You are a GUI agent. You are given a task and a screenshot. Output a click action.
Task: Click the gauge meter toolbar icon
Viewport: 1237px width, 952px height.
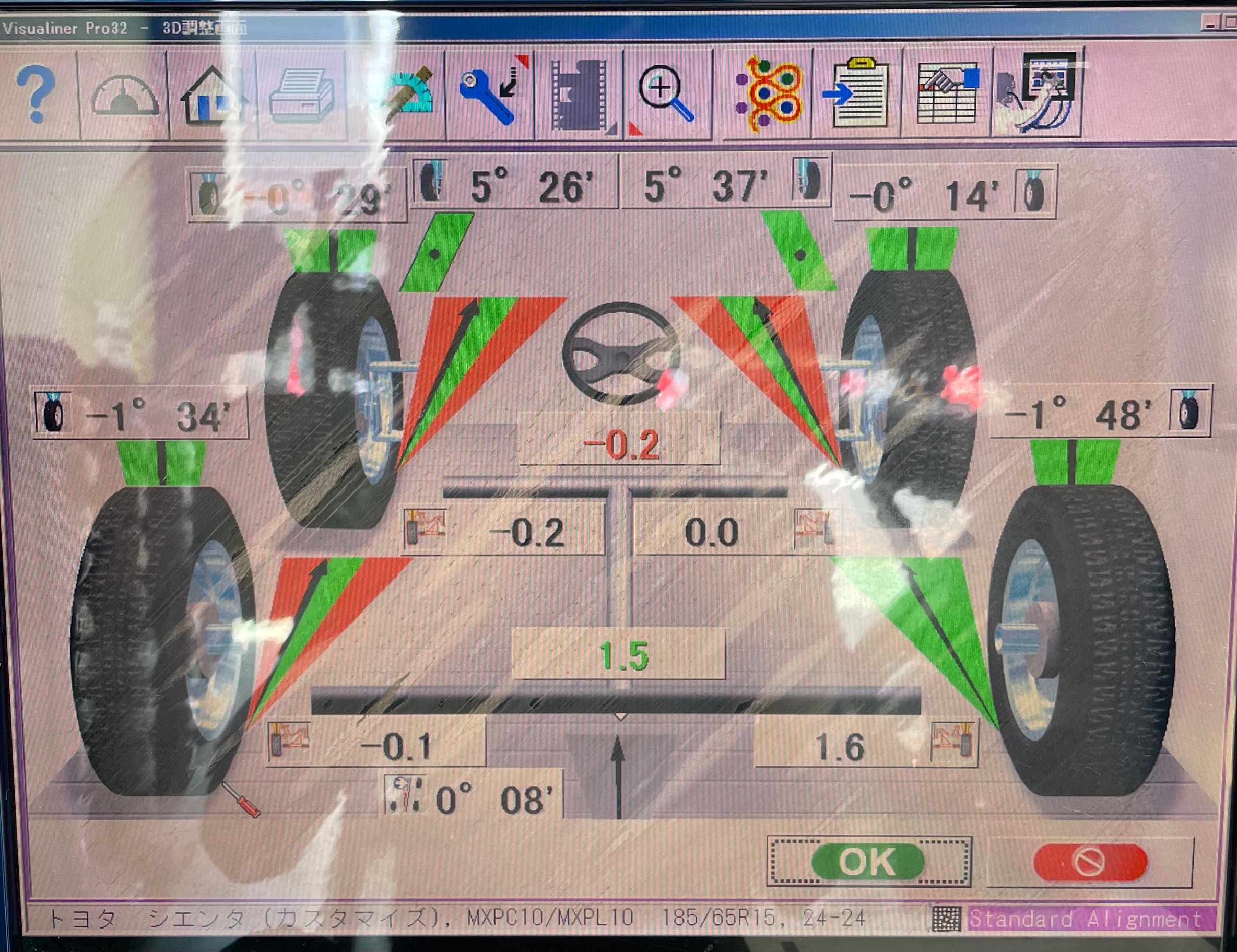tap(125, 95)
